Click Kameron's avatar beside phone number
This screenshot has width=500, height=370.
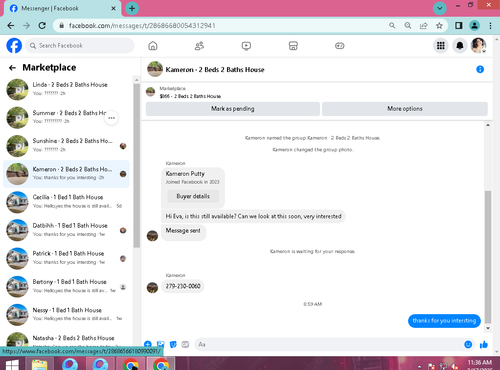pyautogui.click(x=152, y=287)
